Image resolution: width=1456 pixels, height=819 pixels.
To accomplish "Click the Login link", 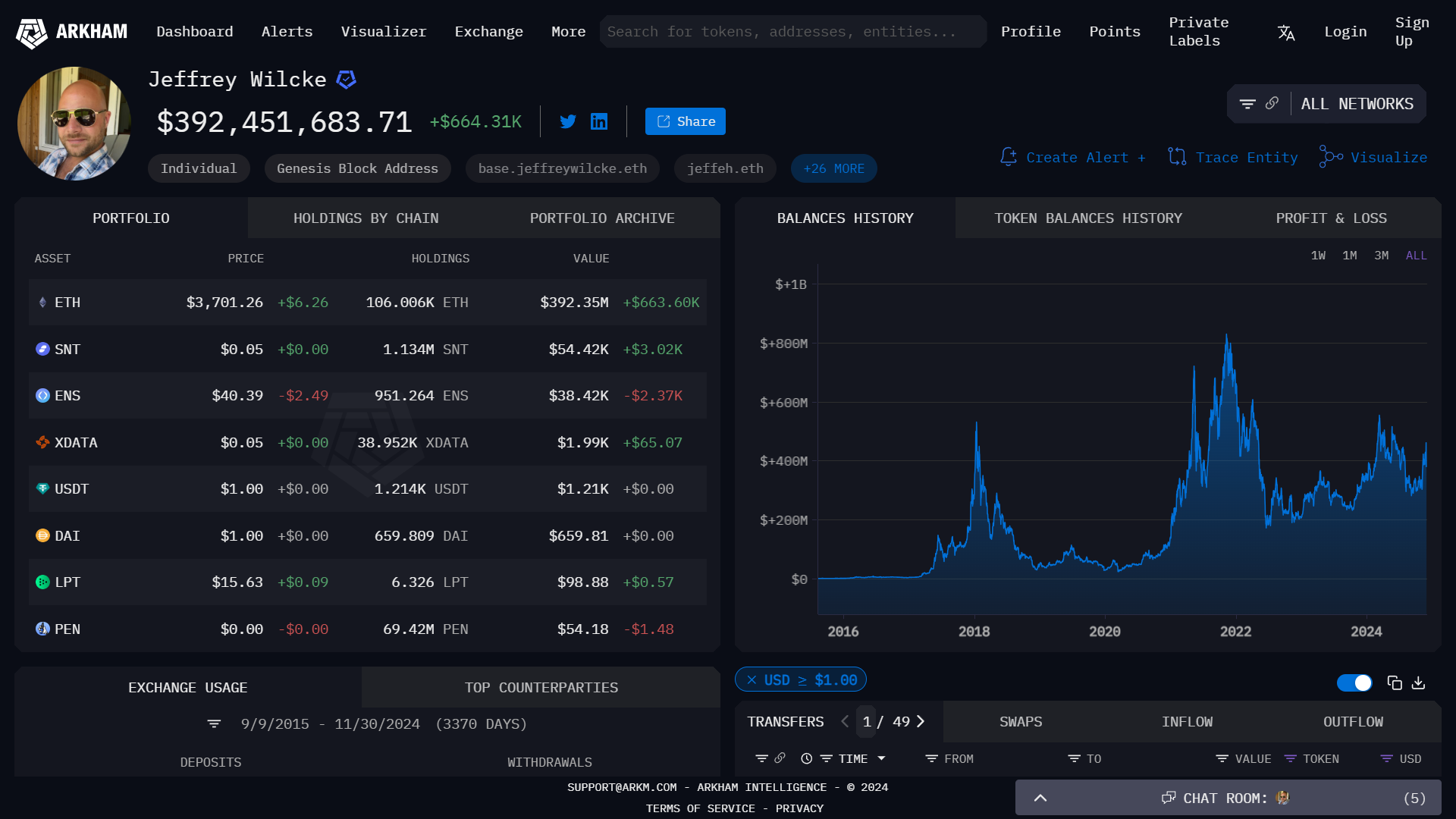I will click(1345, 32).
